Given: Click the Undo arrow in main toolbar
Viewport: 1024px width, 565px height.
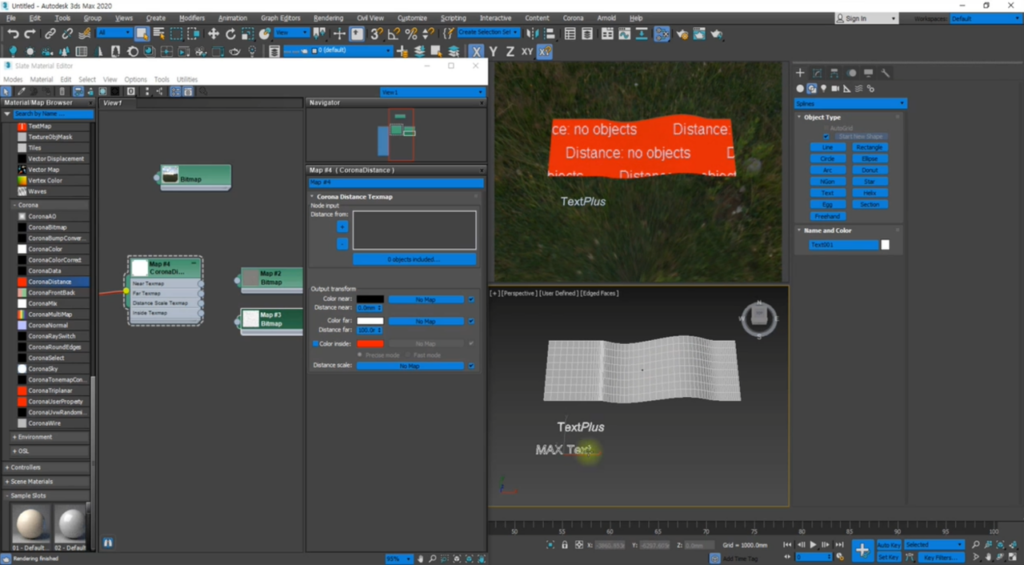Looking at the screenshot, I should pos(12,34).
